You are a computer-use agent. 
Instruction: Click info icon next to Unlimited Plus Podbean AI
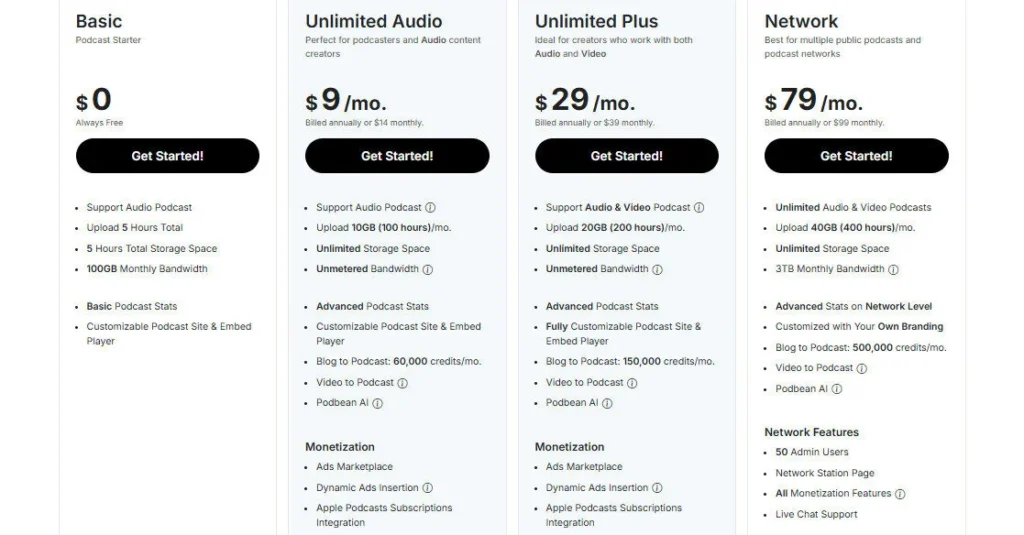click(x=607, y=404)
